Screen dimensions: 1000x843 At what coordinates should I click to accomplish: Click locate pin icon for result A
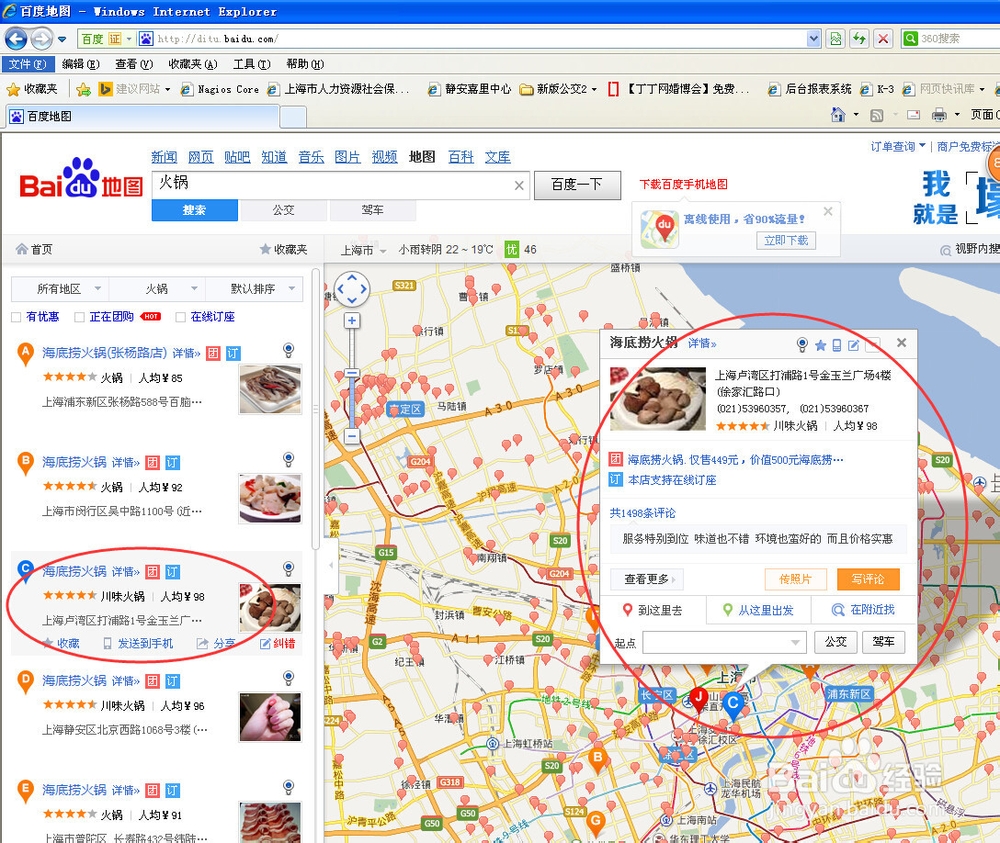288,349
